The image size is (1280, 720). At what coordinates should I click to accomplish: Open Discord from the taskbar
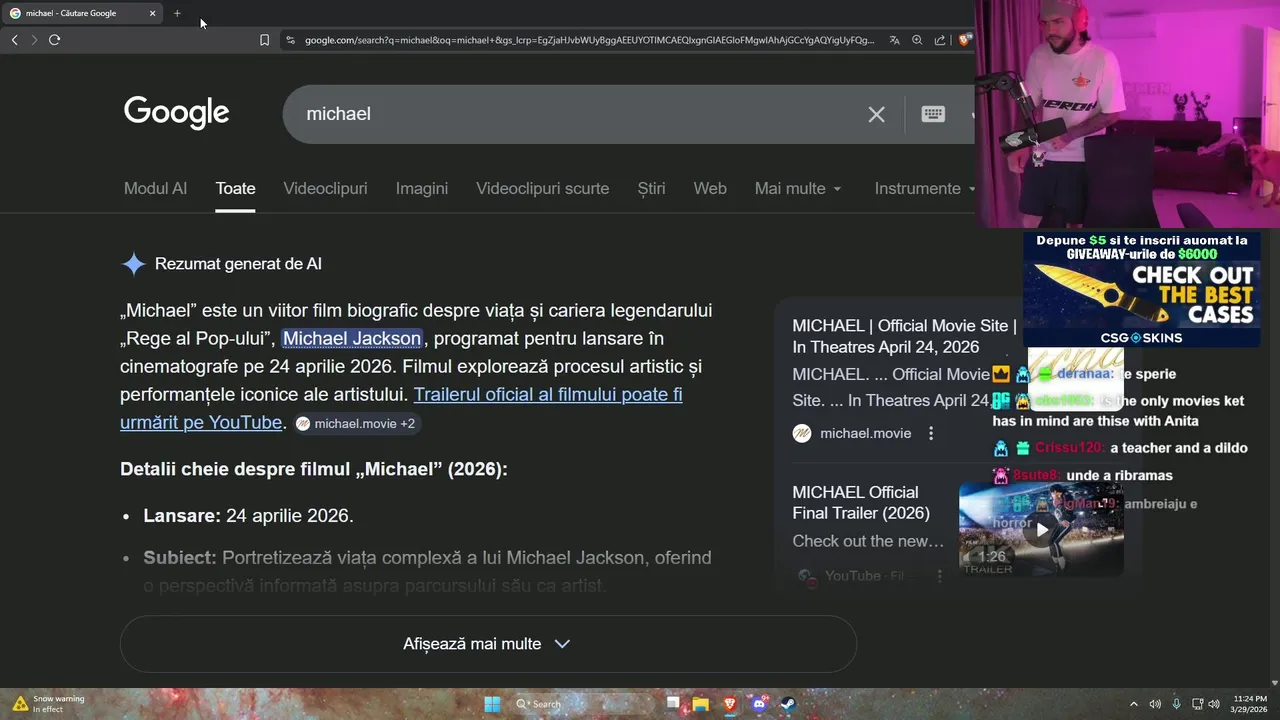(759, 704)
